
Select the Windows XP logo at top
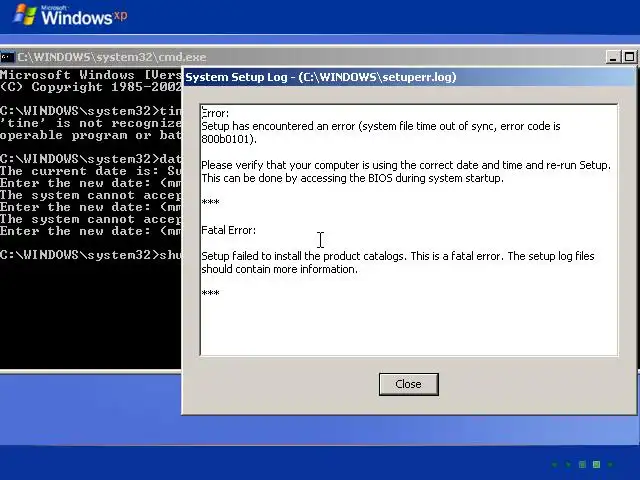[x=70, y=16]
